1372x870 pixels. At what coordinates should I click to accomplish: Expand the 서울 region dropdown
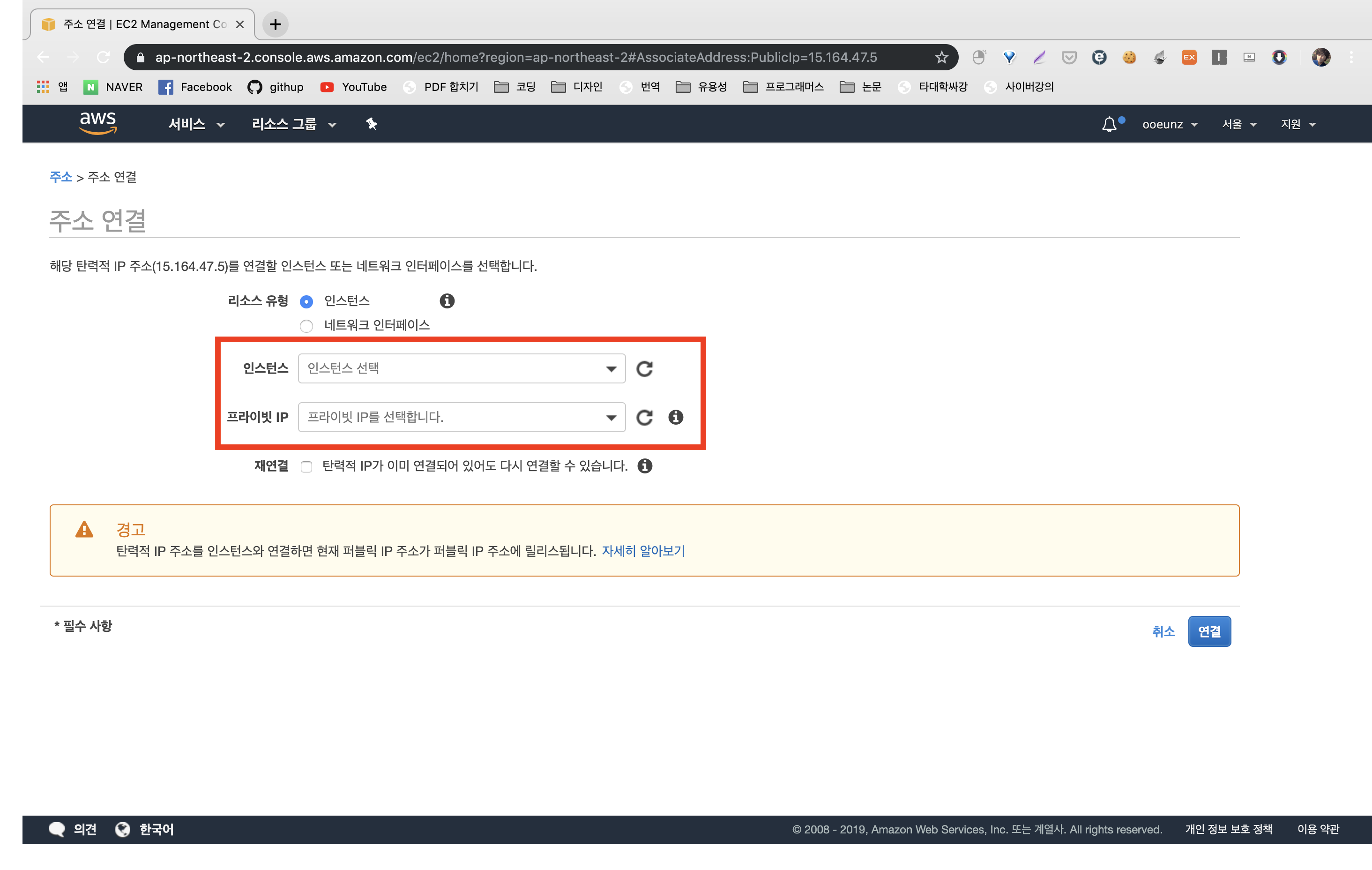coord(1238,124)
